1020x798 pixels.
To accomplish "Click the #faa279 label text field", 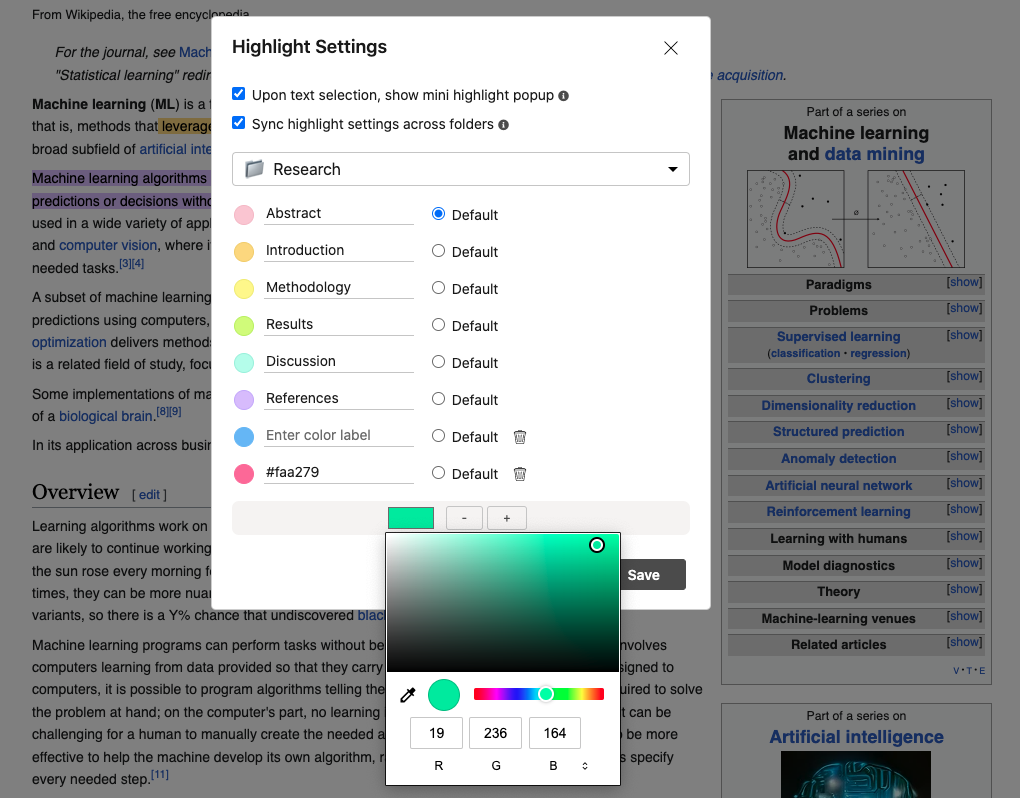I will 339,473.
